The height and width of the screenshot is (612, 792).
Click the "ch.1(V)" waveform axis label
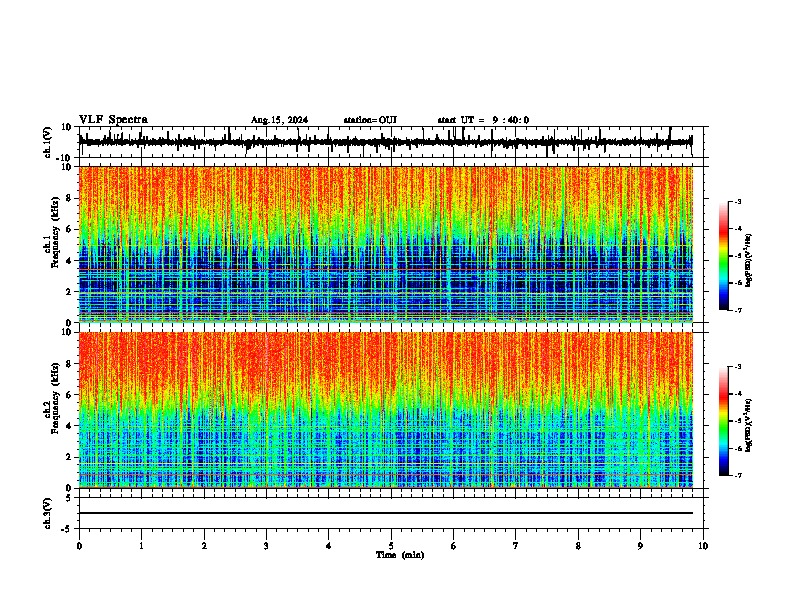click(48, 142)
